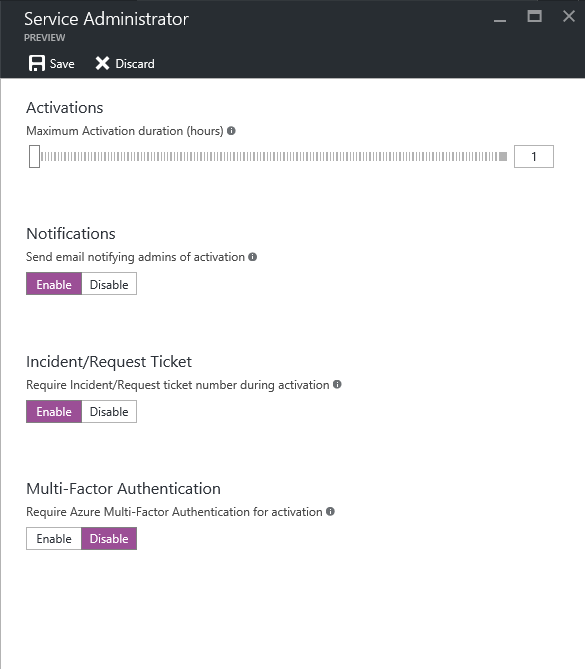Image resolution: width=585 pixels, height=669 pixels.
Task: Click the Save button label
Action: pyautogui.click(x=62, y=64)
